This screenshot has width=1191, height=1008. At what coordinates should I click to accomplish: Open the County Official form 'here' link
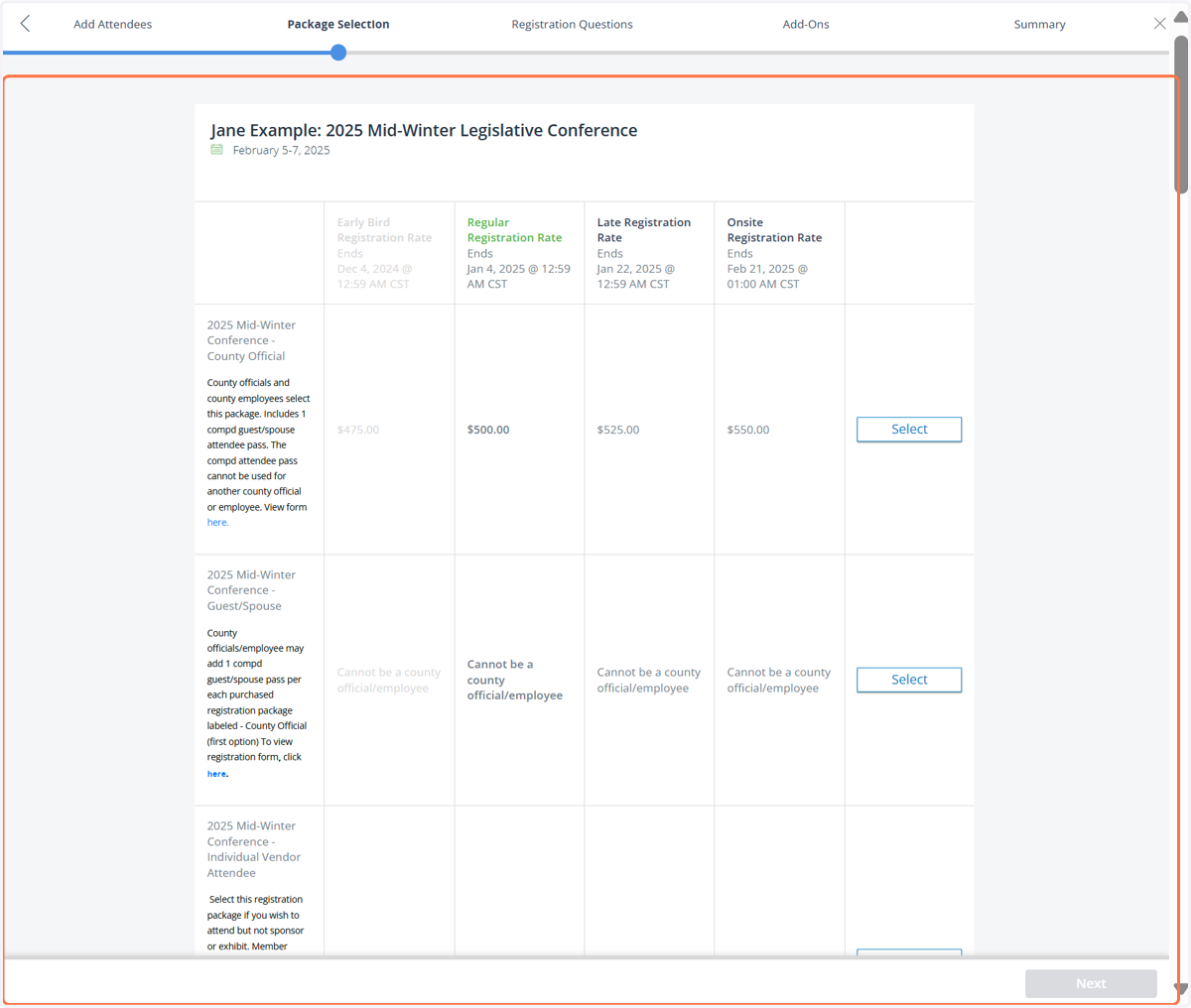pyautogui.click(x=217, y=523)
